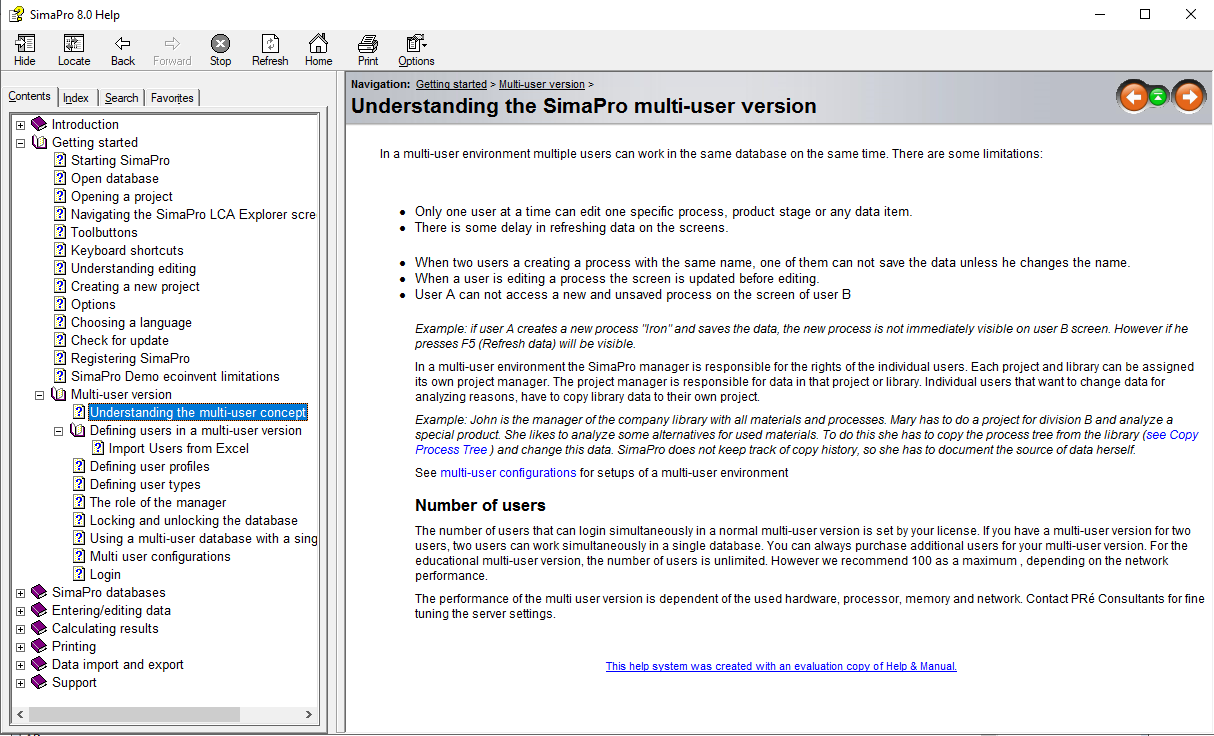The image size is (1214, 736).
Task: Collapse the Multi-user version tree node
Action: click(40, 395)
